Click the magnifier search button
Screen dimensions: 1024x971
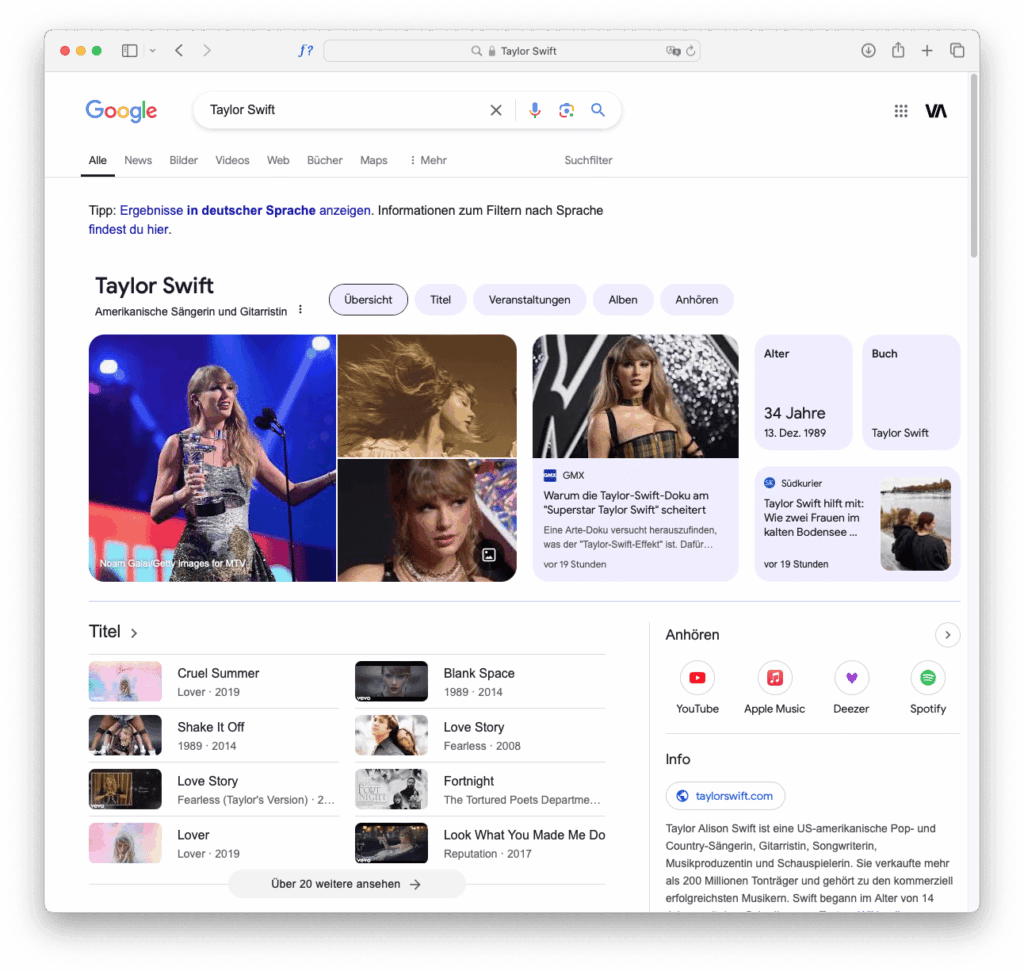598,110
